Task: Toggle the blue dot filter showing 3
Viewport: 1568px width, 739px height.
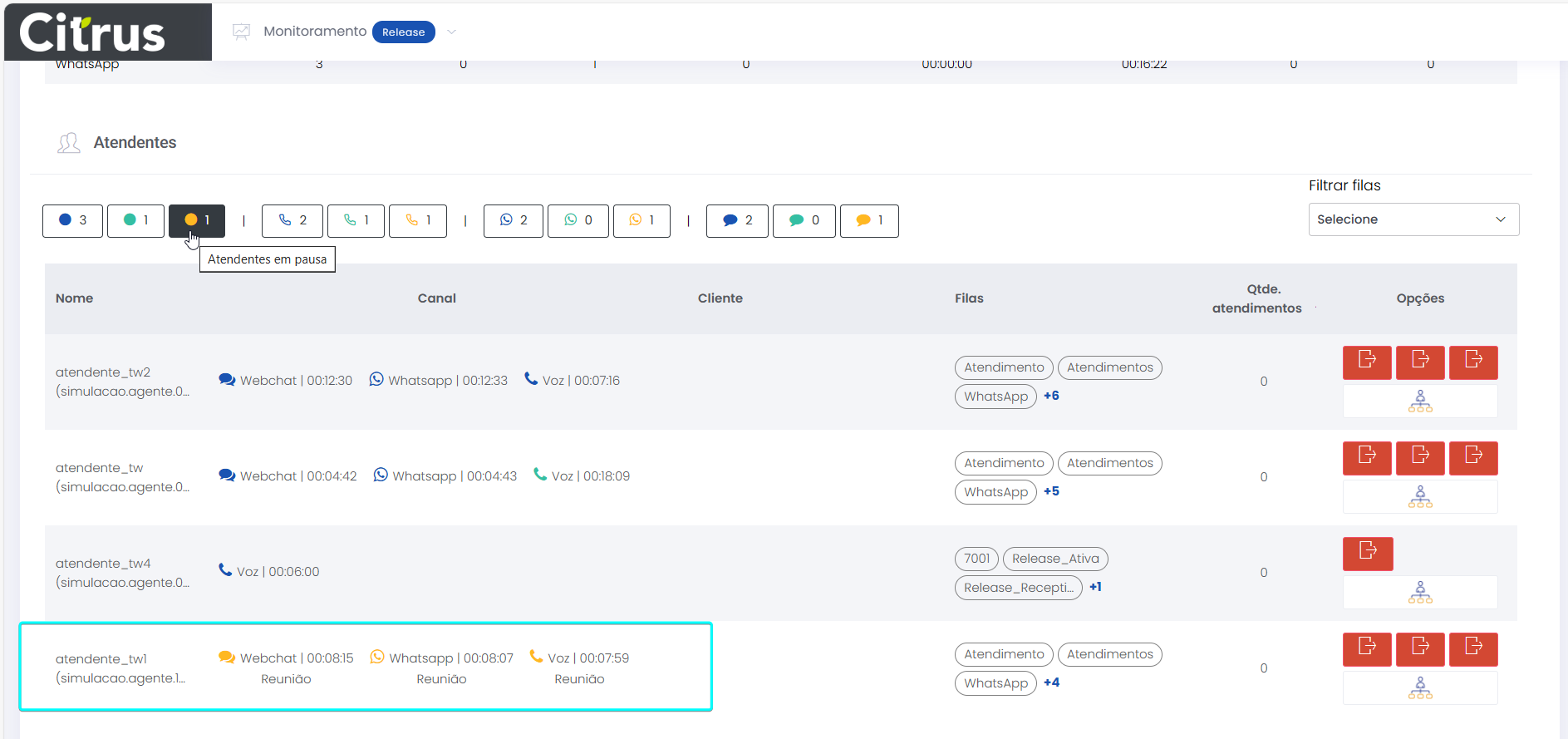Action: [73, 220]
